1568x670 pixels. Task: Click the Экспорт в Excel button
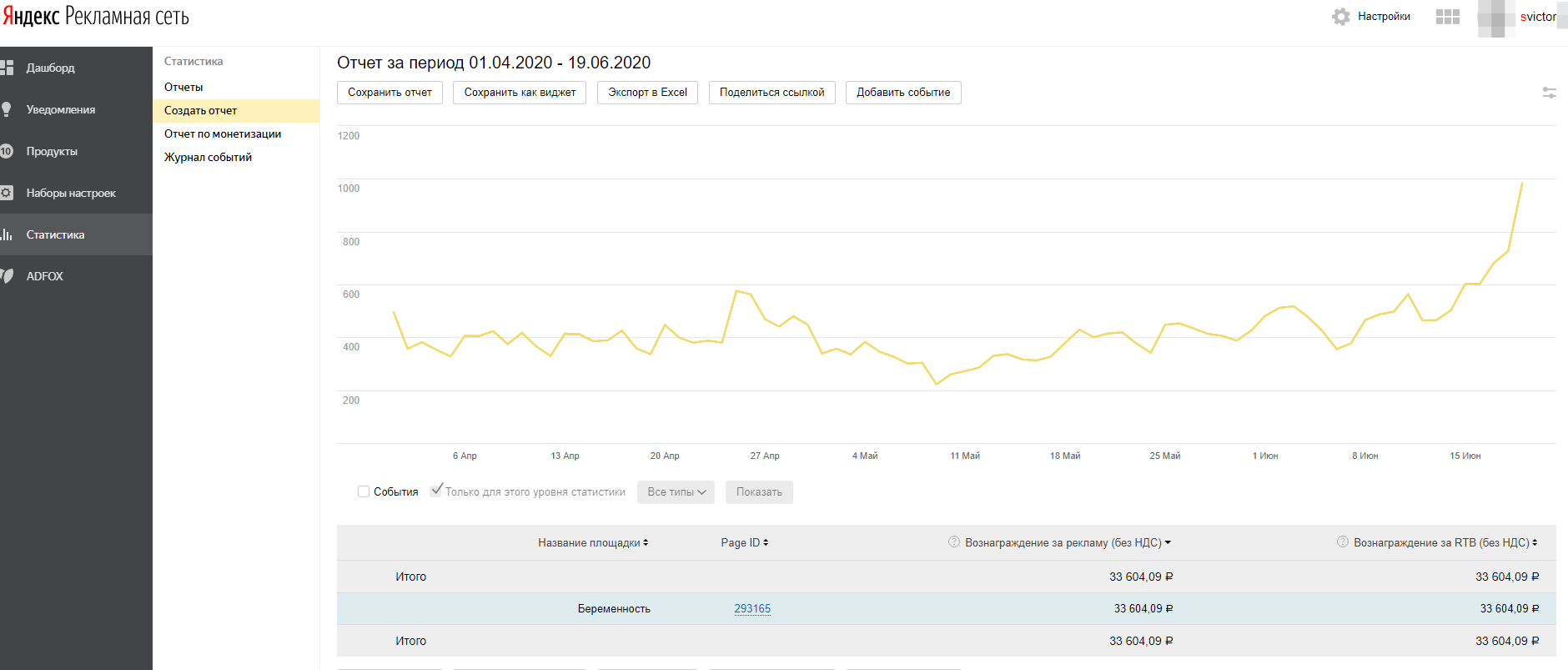pyautogui.click(x=647, y=93)
